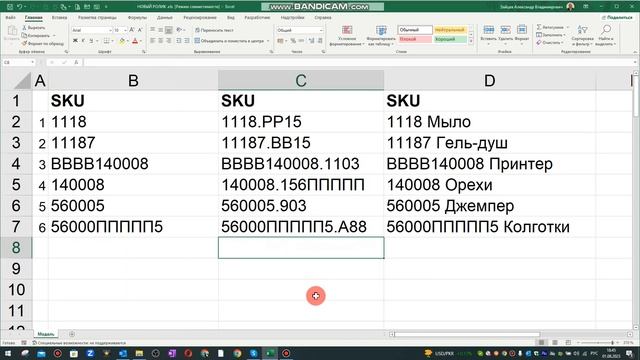
Task: Increase font size with larger A
Action: [x=132, y=30]
